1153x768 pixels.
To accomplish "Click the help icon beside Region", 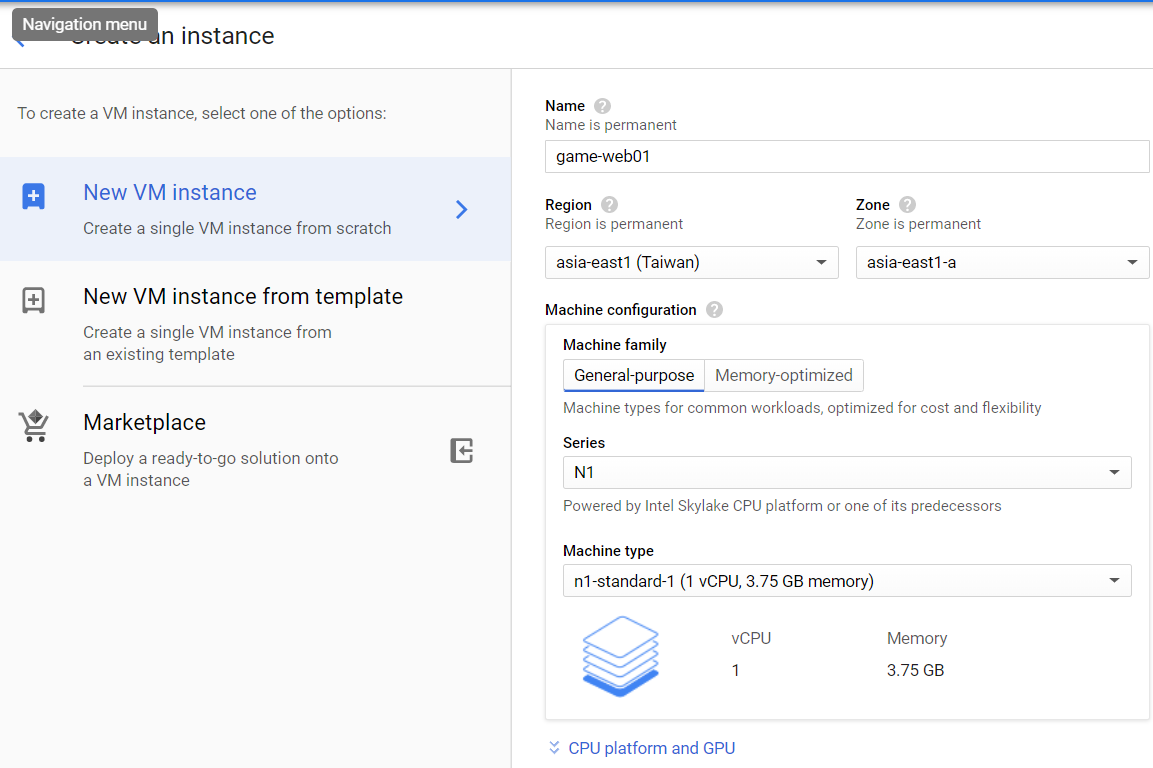I will (609, 205).
